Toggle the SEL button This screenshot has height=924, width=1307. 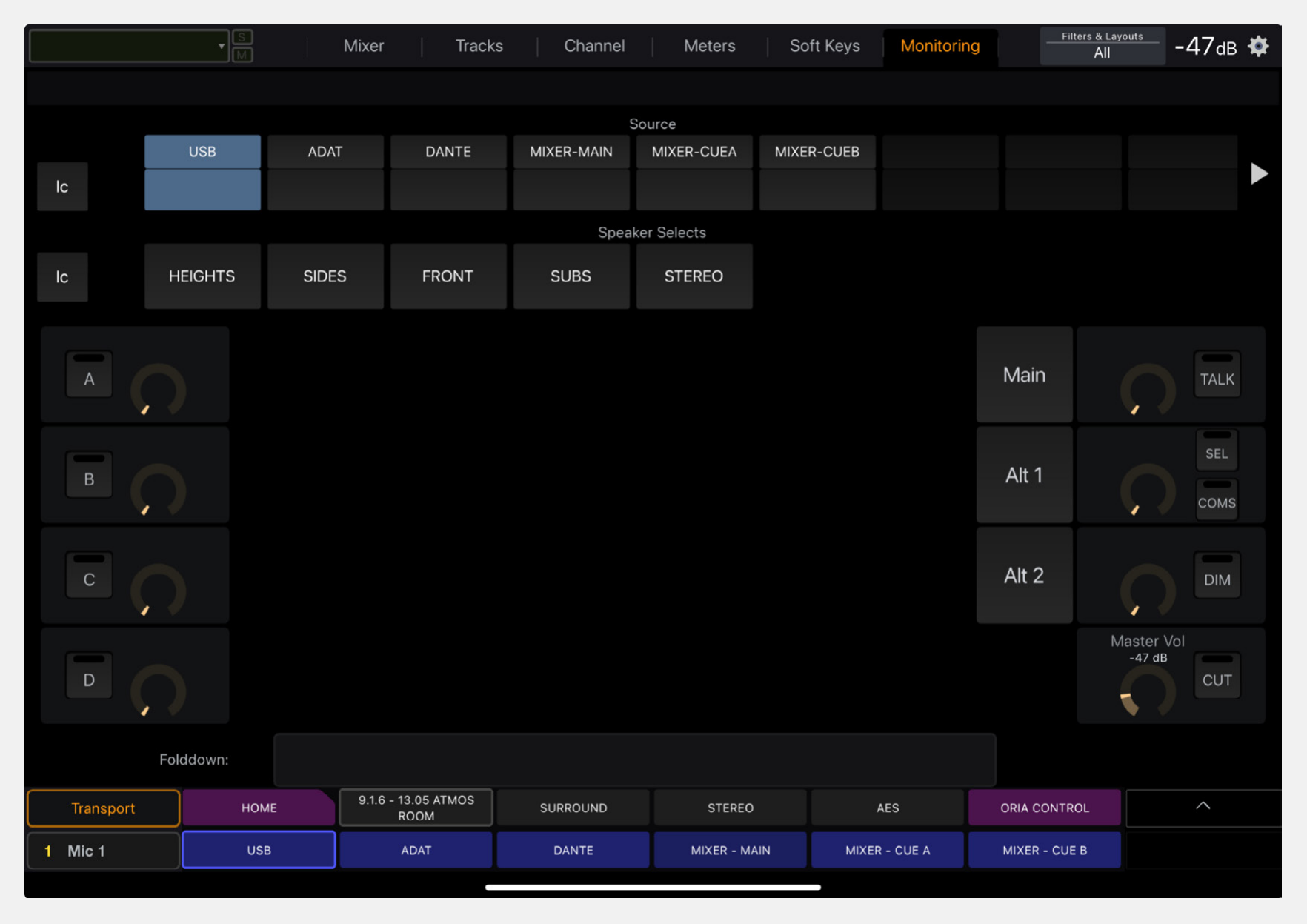coord(1217,450)
